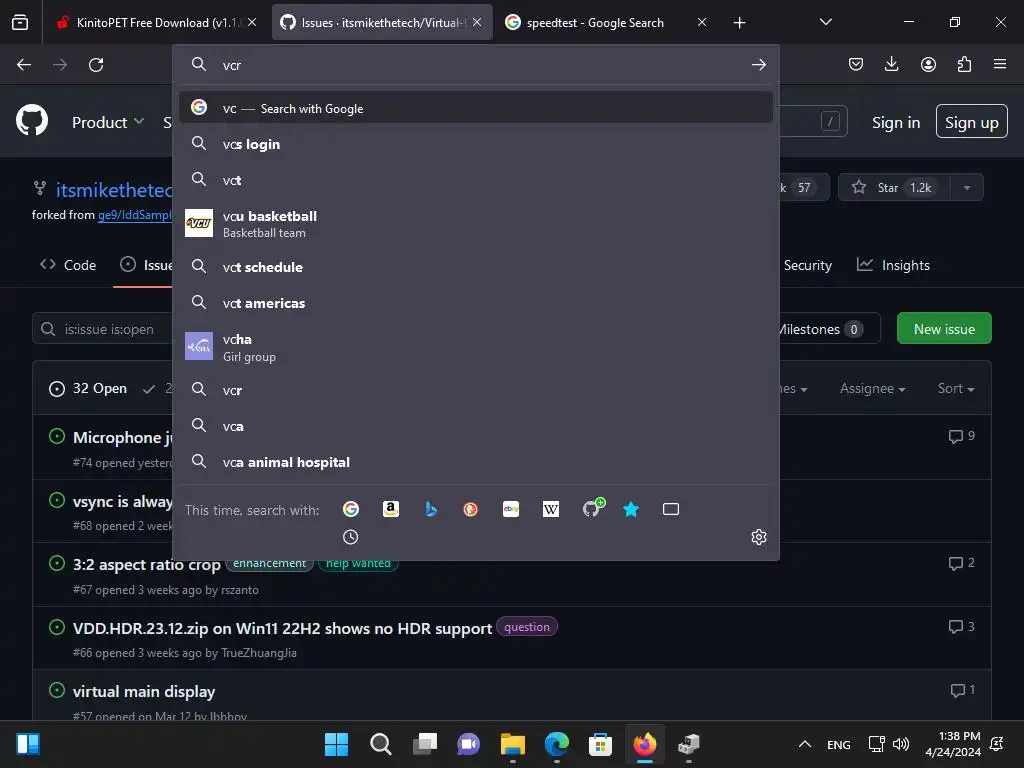Choose the 'vct americas' suggestion

[x=475, y=302]
